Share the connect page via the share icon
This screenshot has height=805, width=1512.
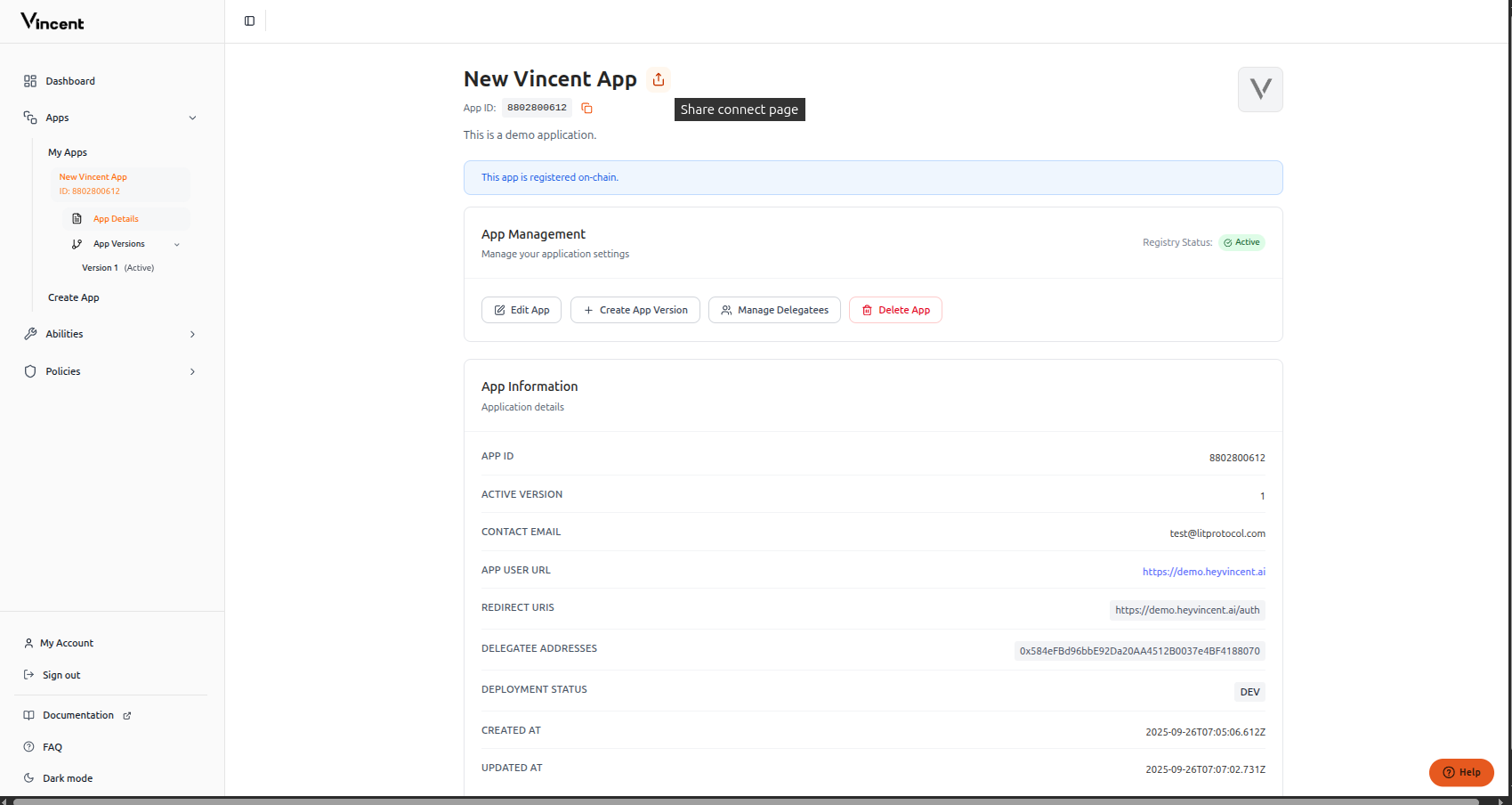658,79
